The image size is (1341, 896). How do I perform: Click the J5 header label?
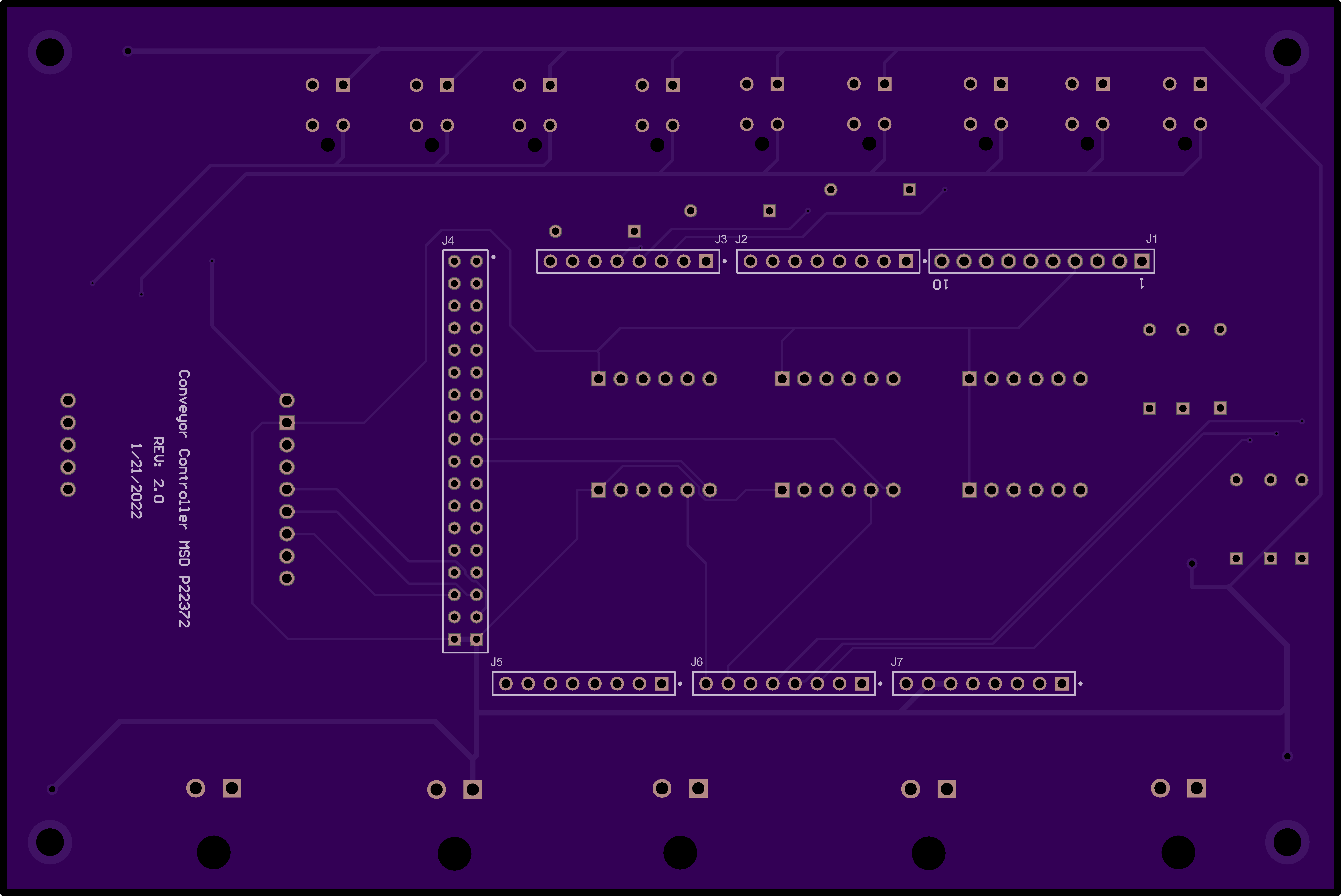point(497,662)
